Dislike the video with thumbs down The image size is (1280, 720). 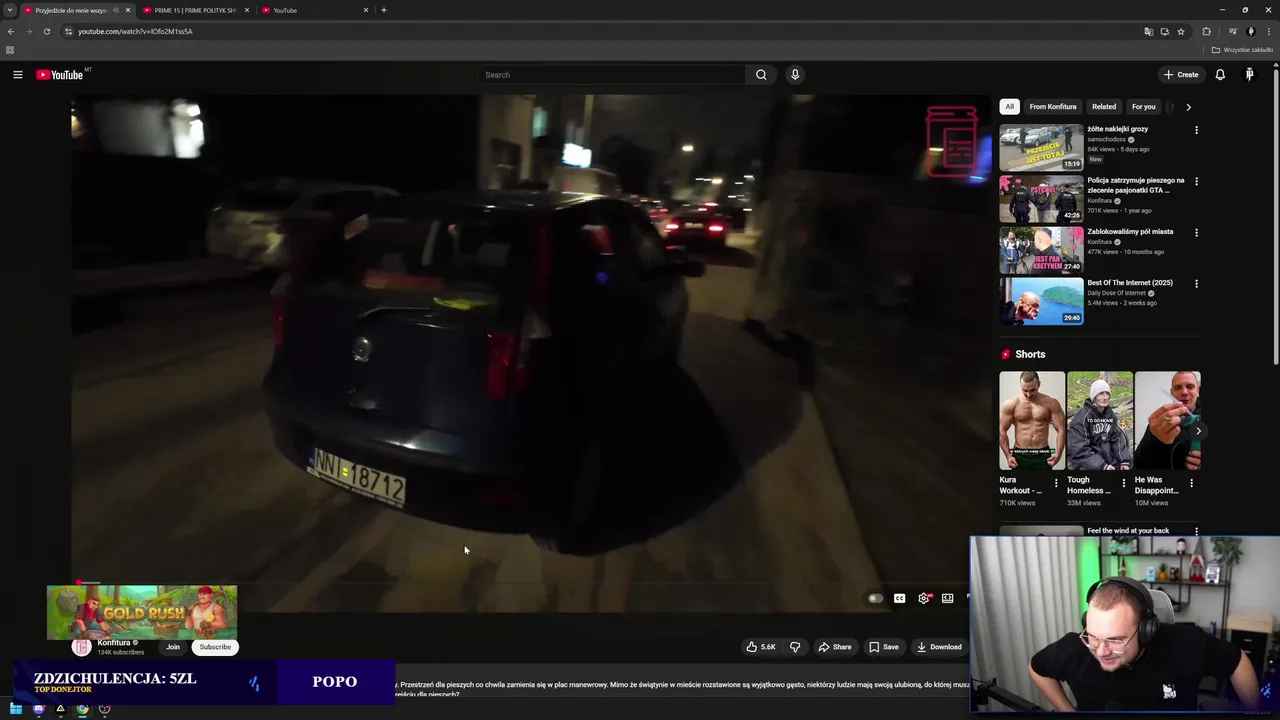[795, 647]
